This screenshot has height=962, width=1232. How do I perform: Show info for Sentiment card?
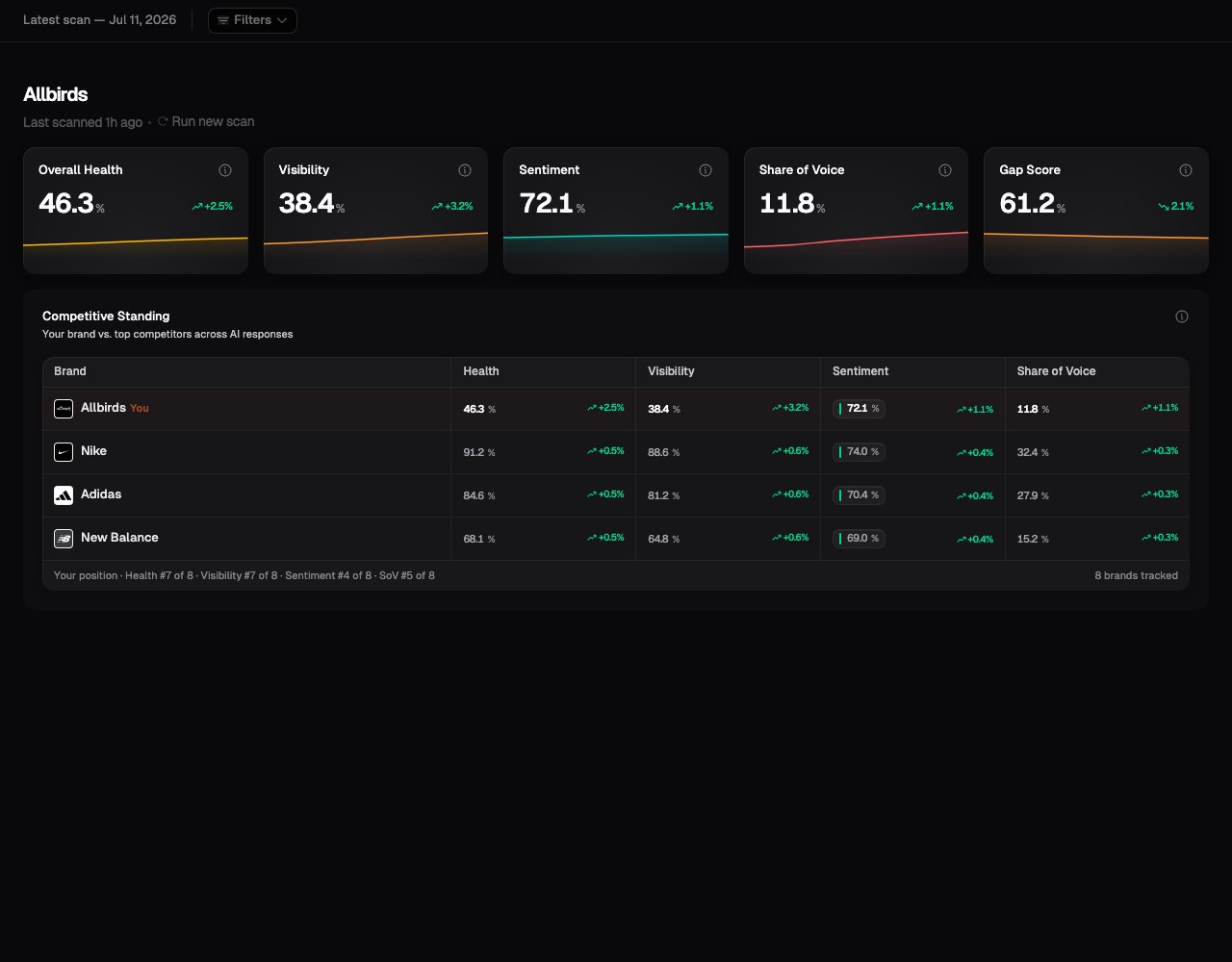(x=706, y=170)
